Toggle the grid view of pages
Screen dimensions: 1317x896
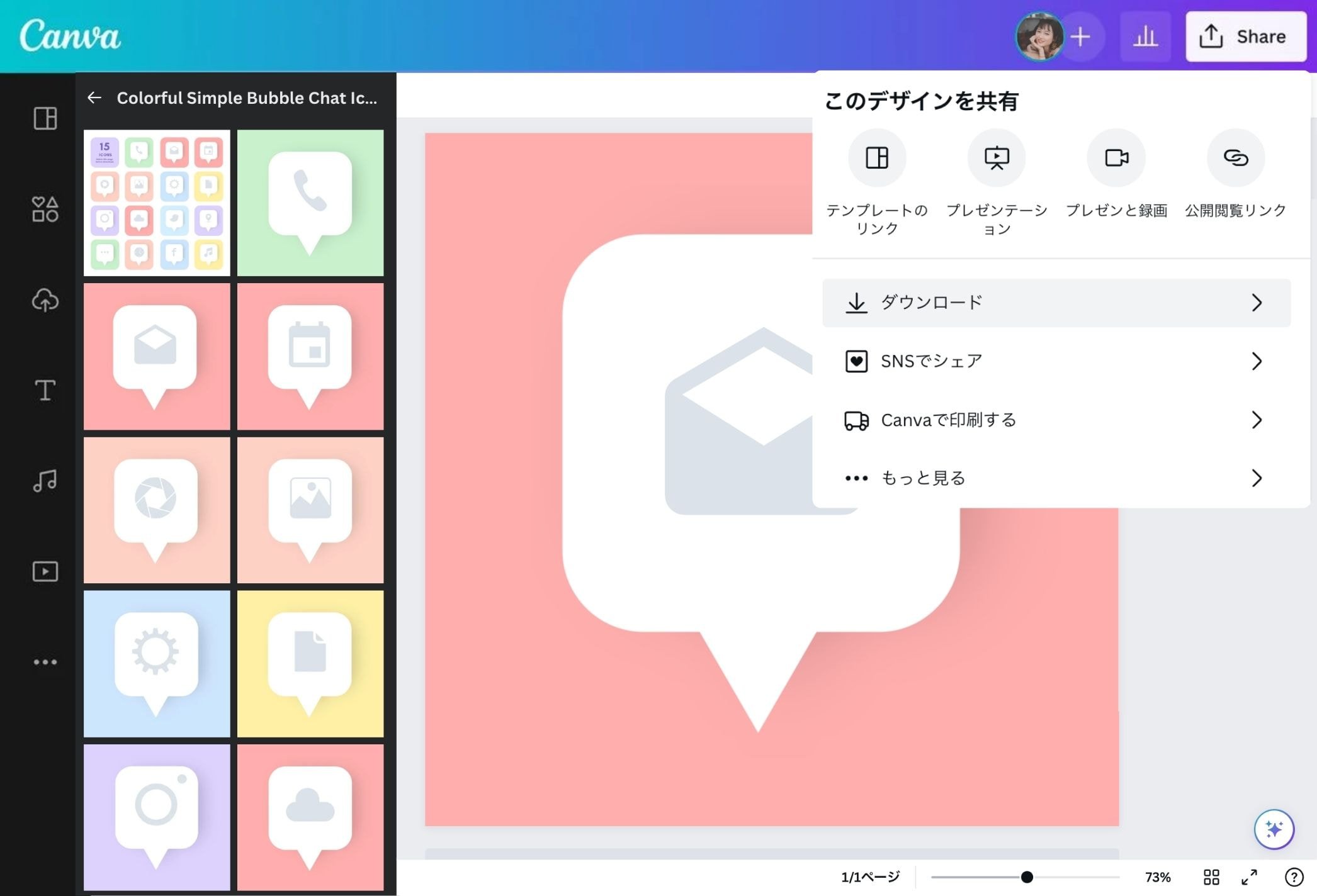coord(1211,876)
